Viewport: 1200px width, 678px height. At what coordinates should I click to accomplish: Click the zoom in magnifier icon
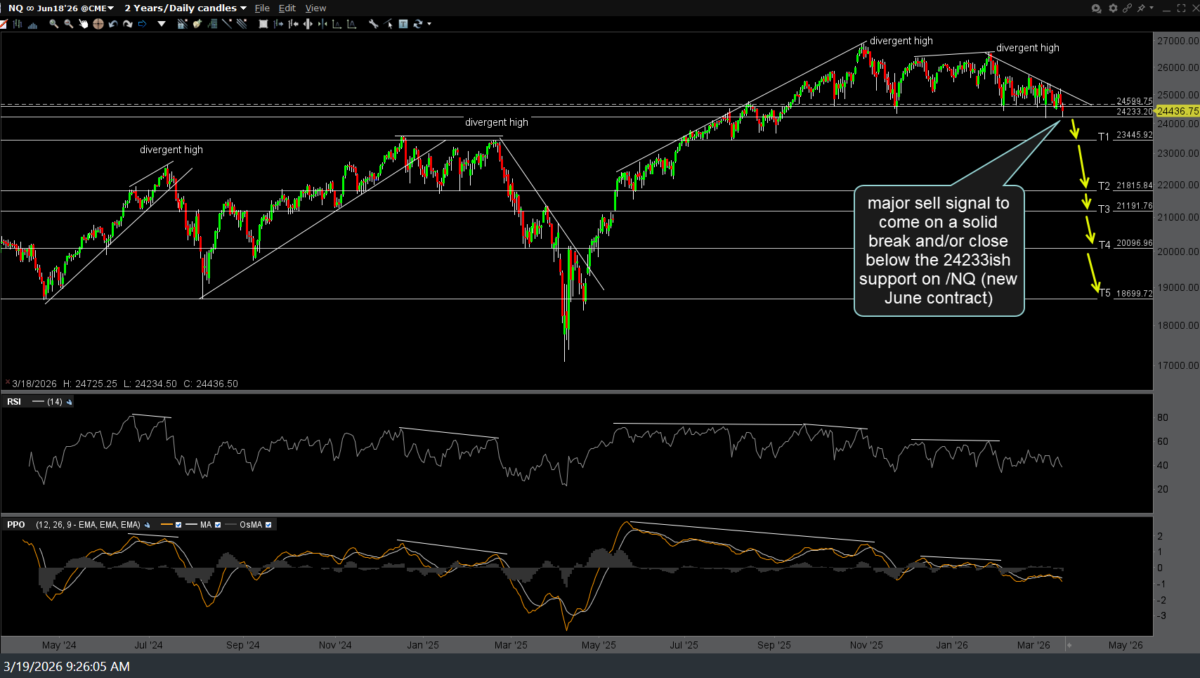coord(54,24)
